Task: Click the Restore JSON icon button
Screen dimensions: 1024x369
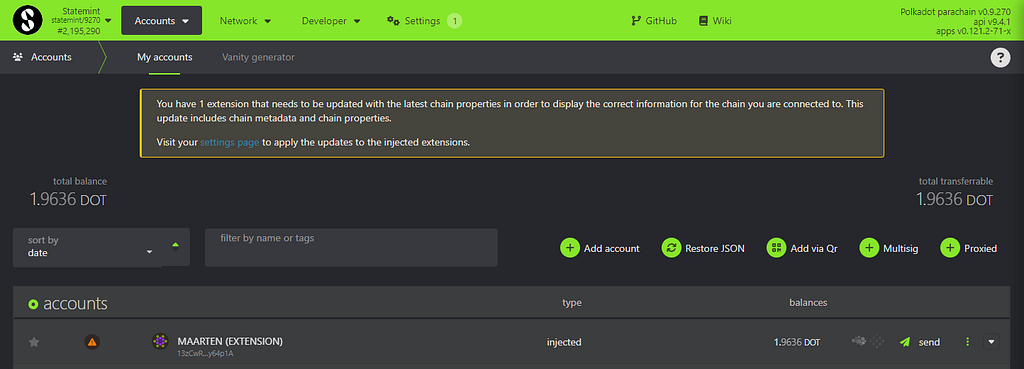Action: pyautogui.click(x=671, y=248)
